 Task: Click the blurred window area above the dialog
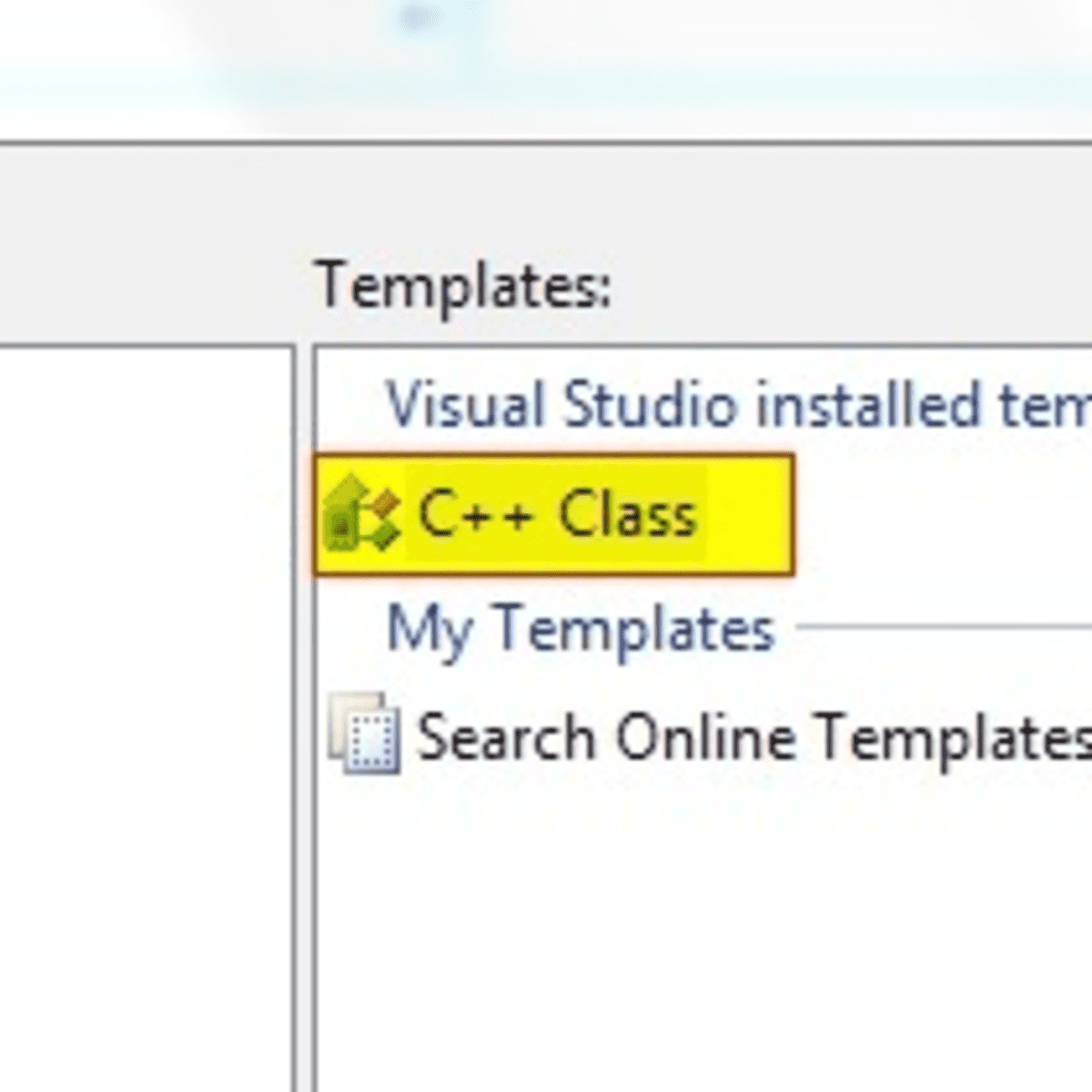546,64
